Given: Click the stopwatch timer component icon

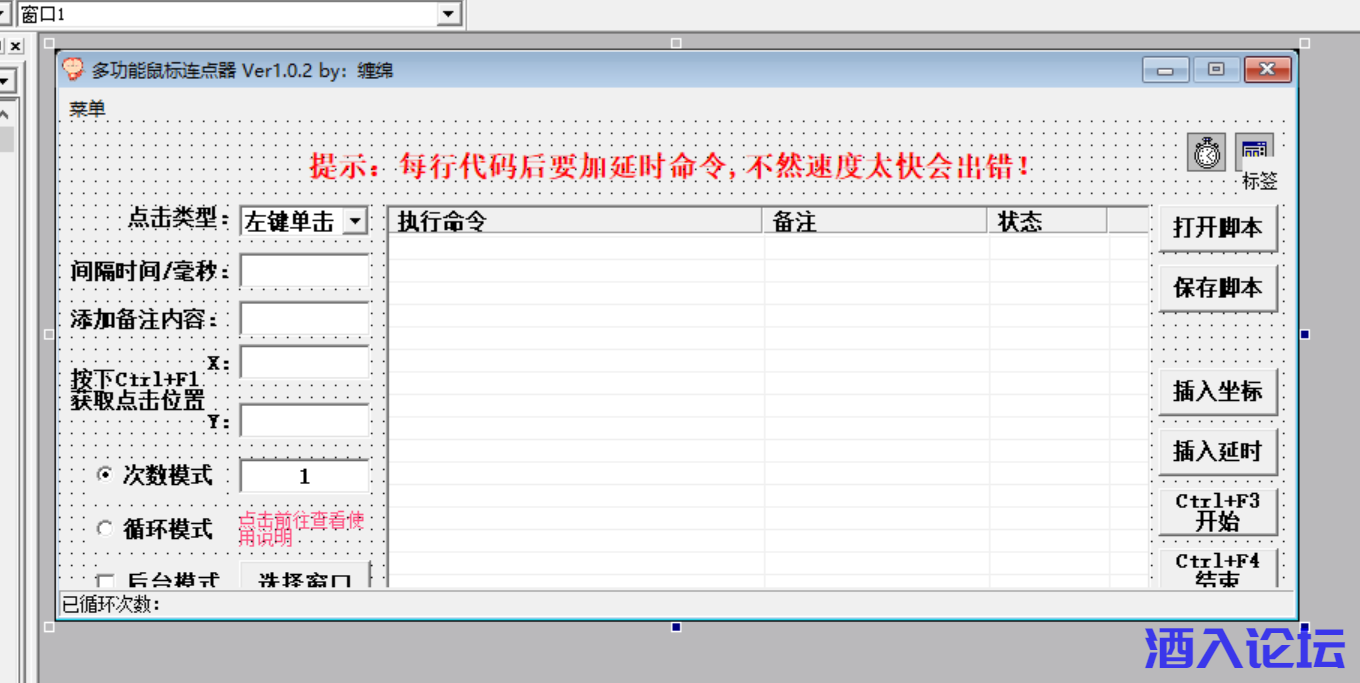Looking at the screenshot, I should coord(1208,153).
